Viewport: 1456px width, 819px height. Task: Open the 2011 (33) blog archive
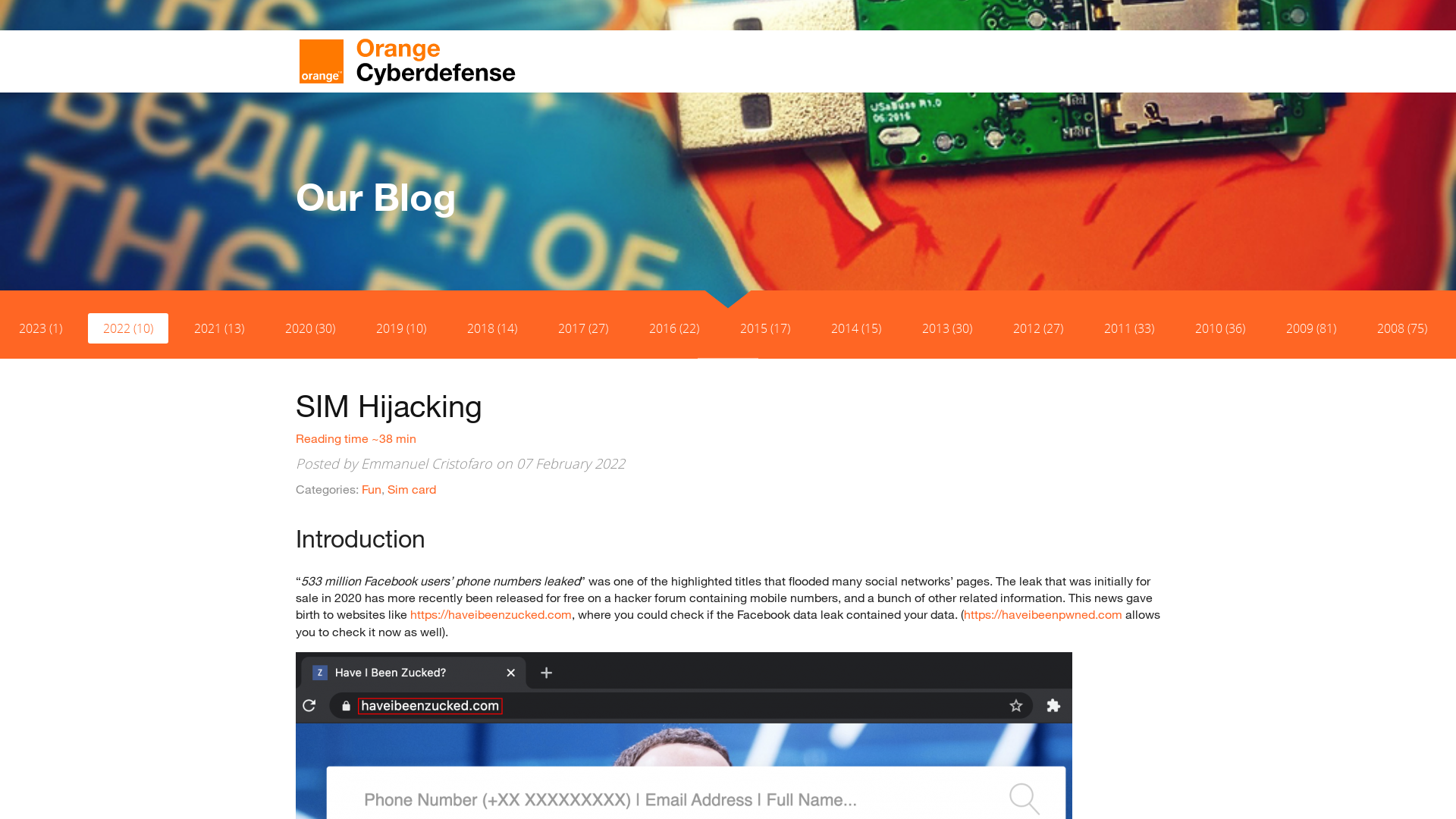(x=1129, y=328)
